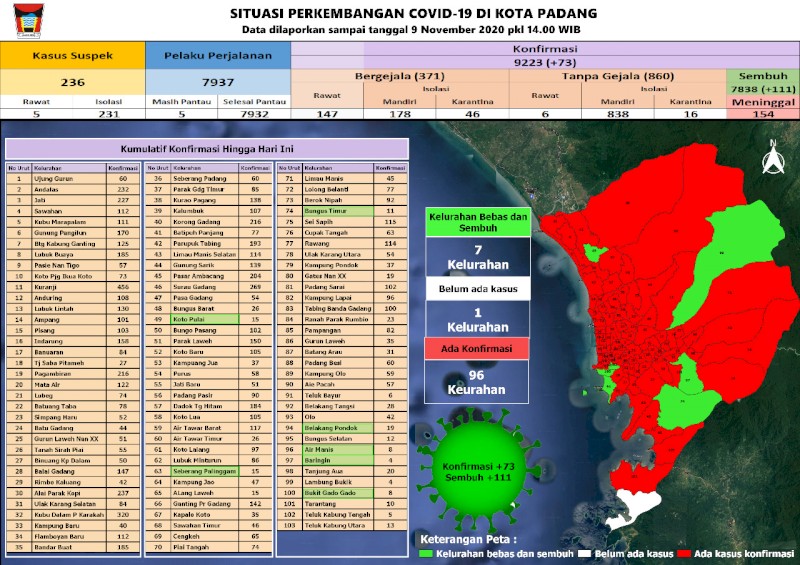Image resolution: width=800 pixels, height=565 pixels.
Task: Click the title 'Situasi Perkembangan COVID-19 di Kota Padang'
Action: coord(413,13)
